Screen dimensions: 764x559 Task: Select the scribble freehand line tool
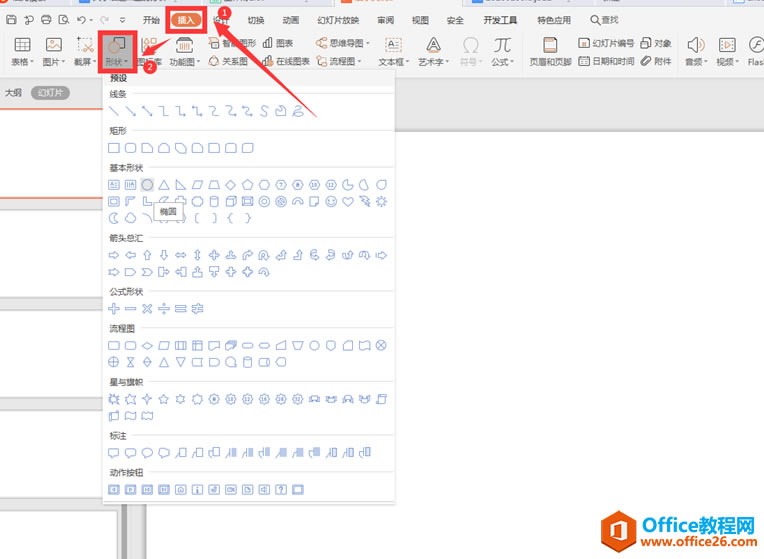(x=298, y=111)
